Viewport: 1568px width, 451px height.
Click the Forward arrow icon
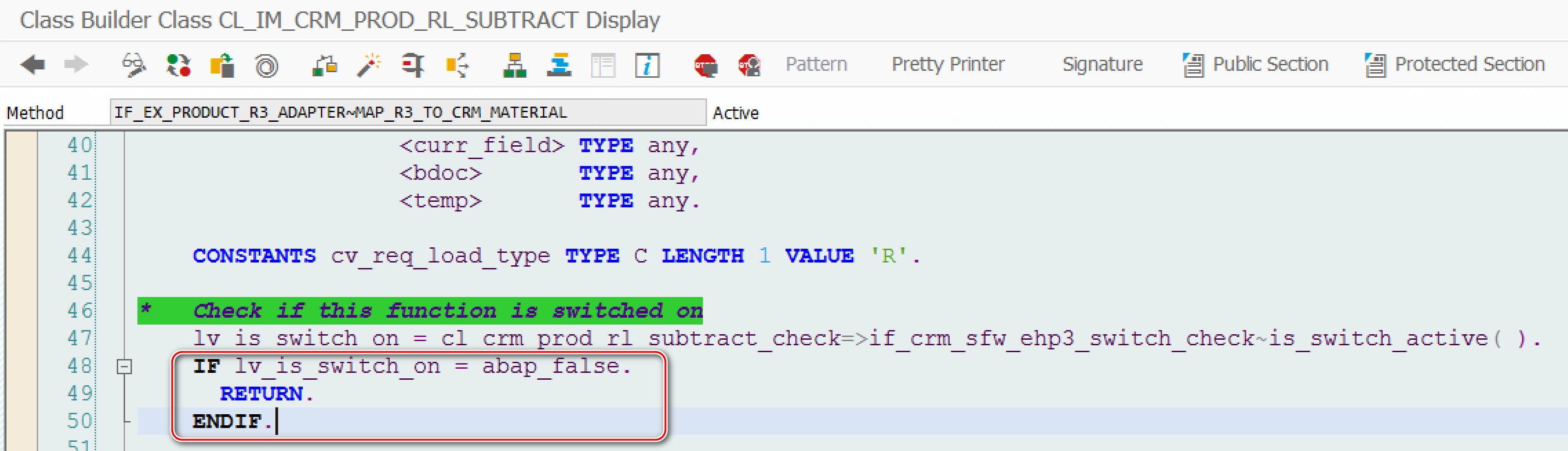click(76, 64)
